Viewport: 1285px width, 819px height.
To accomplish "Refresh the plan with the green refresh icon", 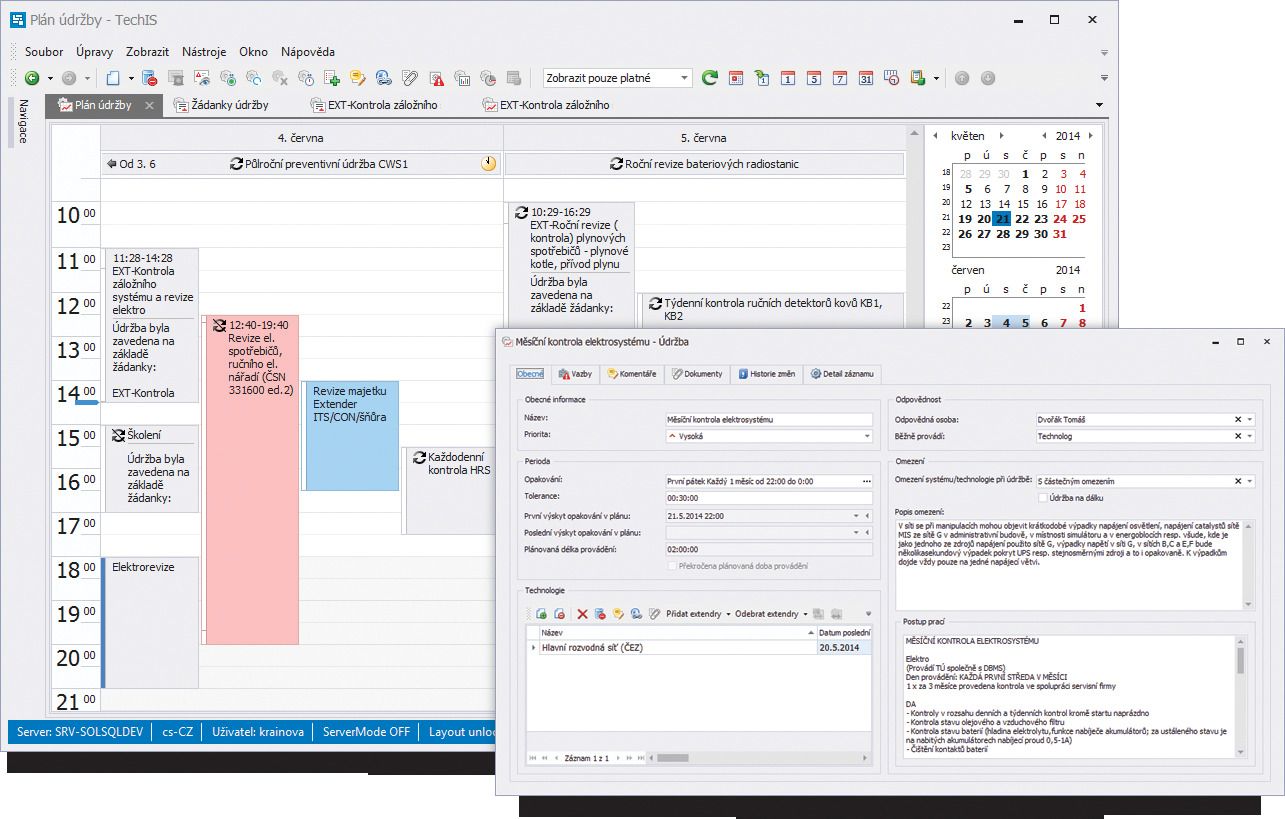I will pyautogui.click(x=710, y=77).
